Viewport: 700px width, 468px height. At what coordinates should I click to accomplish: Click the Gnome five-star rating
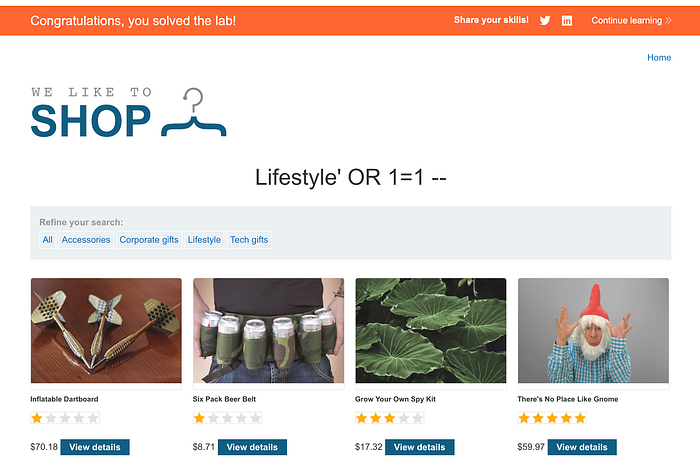(x=552, y=418)
